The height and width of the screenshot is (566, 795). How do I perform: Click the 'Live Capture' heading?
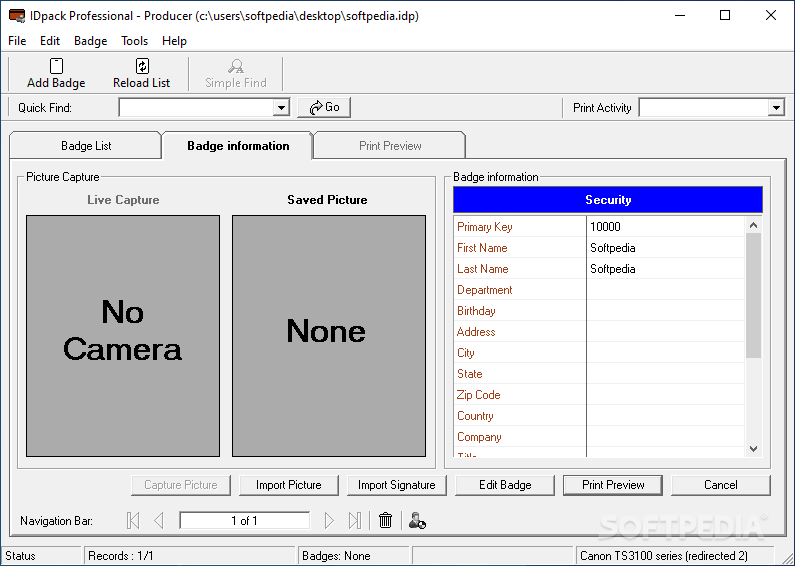click(x=123, y=200)
